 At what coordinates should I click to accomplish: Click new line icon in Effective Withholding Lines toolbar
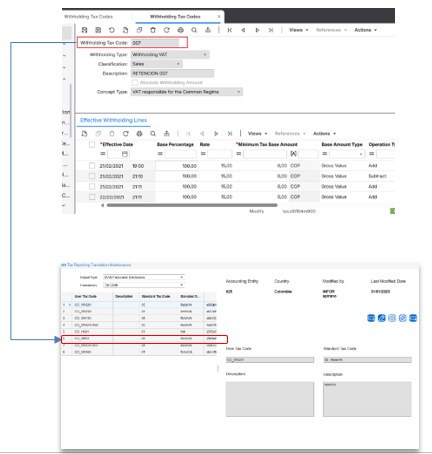pyautogui.click(x=84, y=134)
